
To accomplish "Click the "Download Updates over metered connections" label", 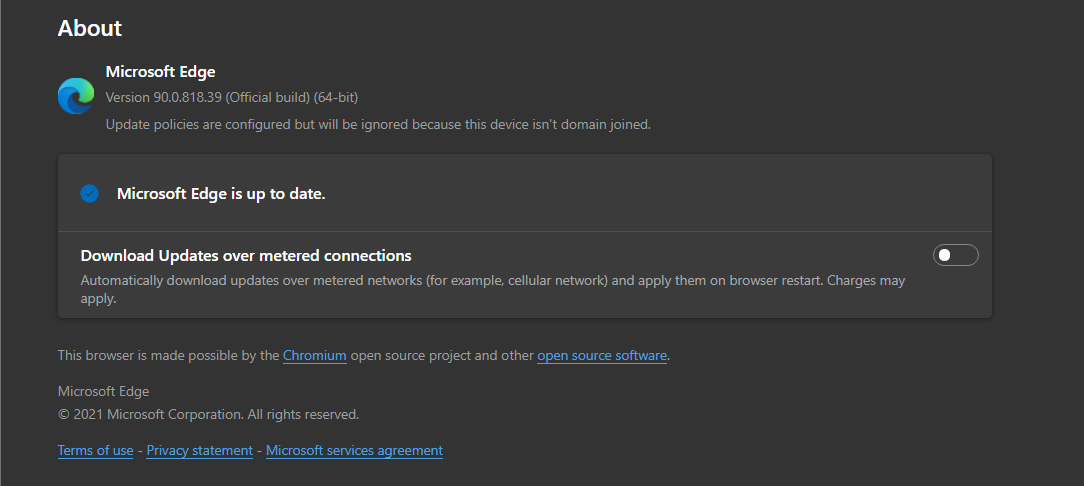I will (246, 256).
